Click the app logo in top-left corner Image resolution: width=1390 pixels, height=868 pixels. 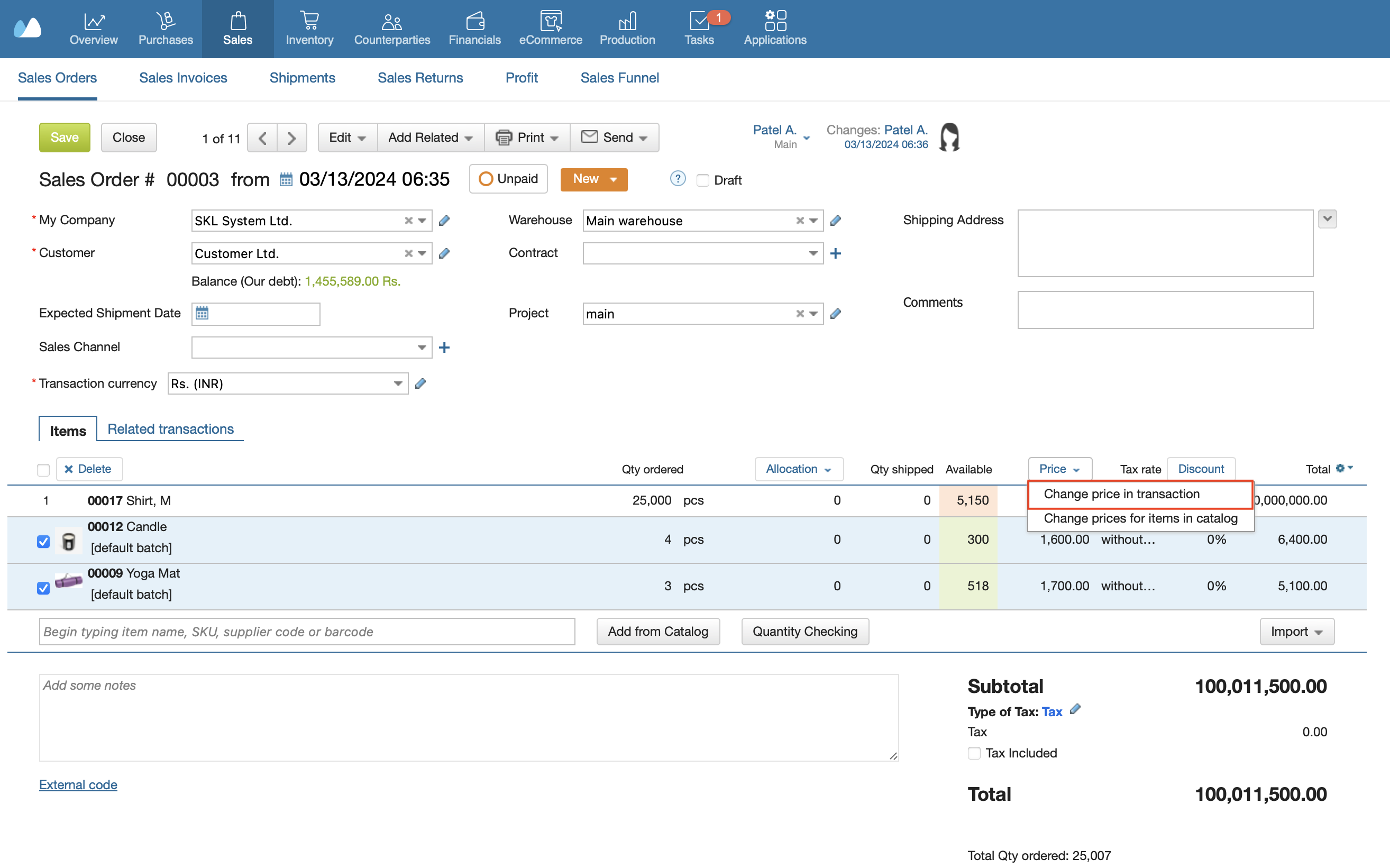pyautogui.click(x=28, y=28)
